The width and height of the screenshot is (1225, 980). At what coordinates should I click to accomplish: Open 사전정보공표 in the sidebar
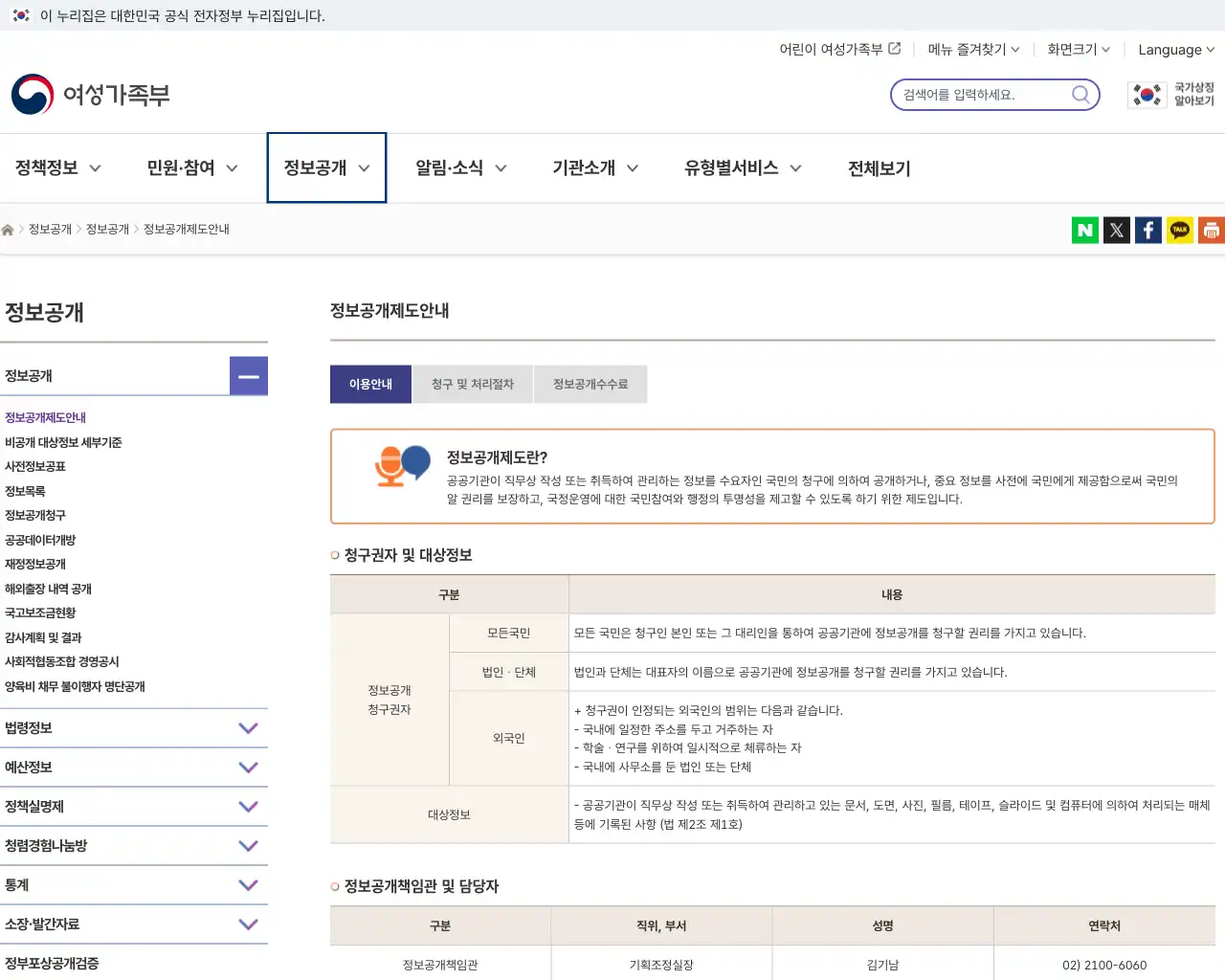click(35, 467)
